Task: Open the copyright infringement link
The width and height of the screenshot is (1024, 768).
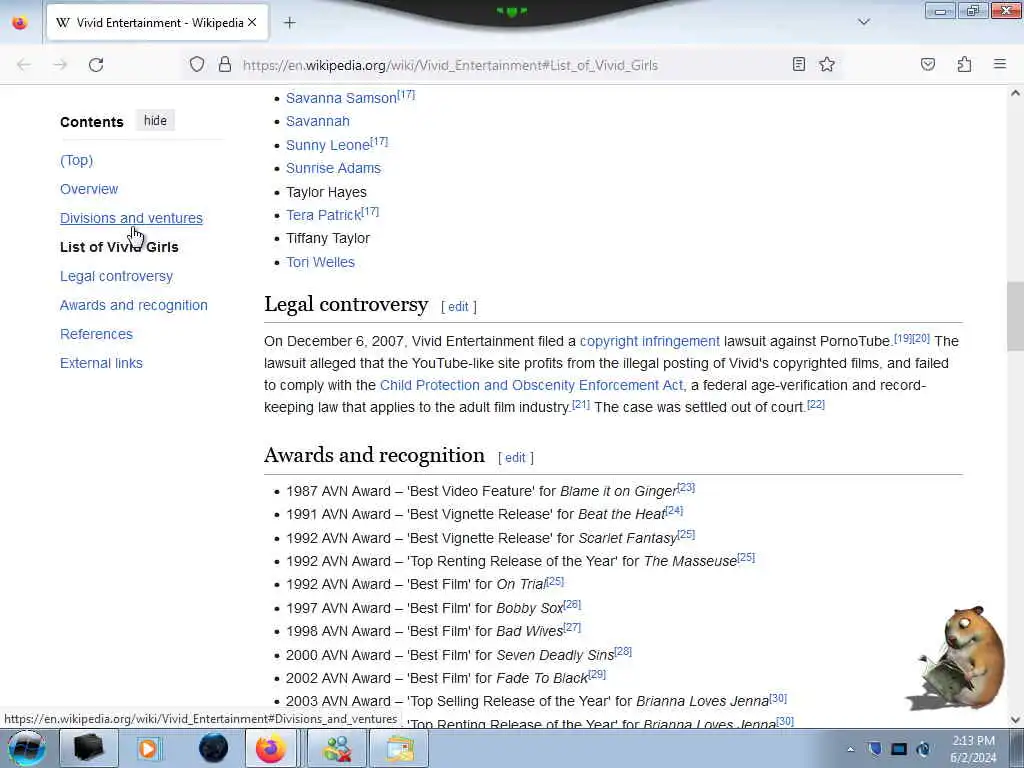Action: (650, 341)
